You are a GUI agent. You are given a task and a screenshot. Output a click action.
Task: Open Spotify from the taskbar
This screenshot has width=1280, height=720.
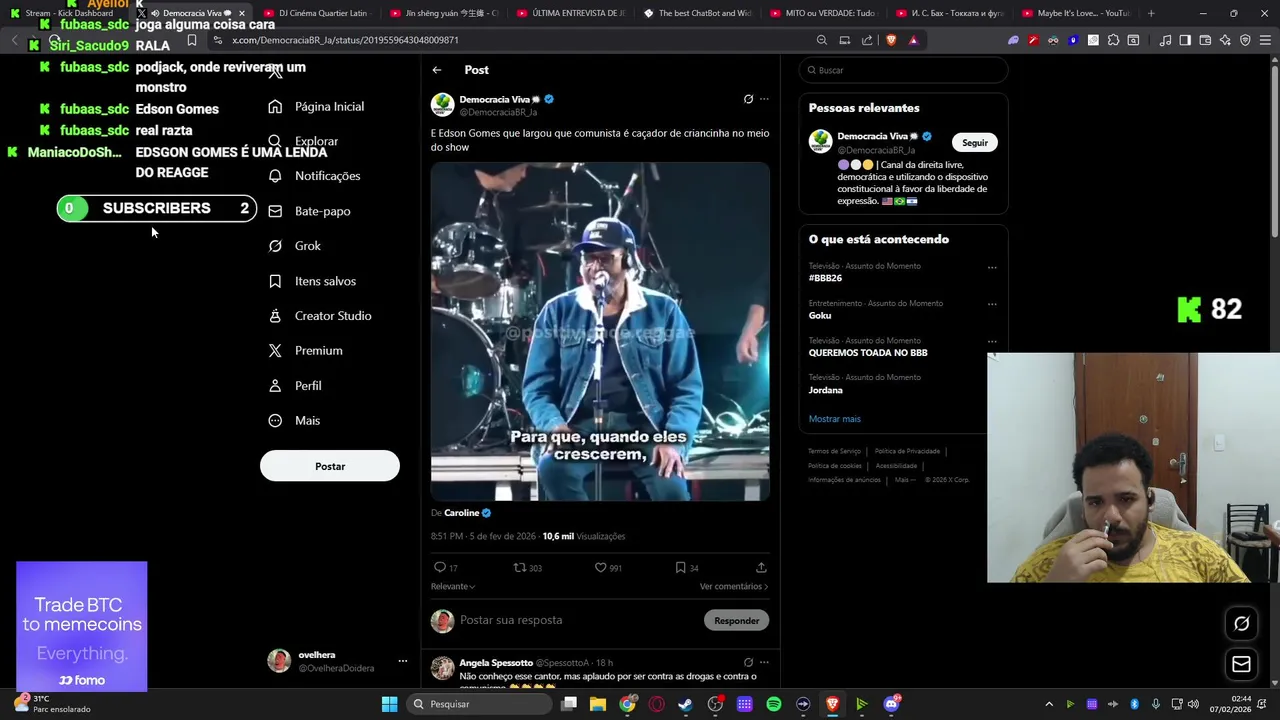(x=774, y=704)
